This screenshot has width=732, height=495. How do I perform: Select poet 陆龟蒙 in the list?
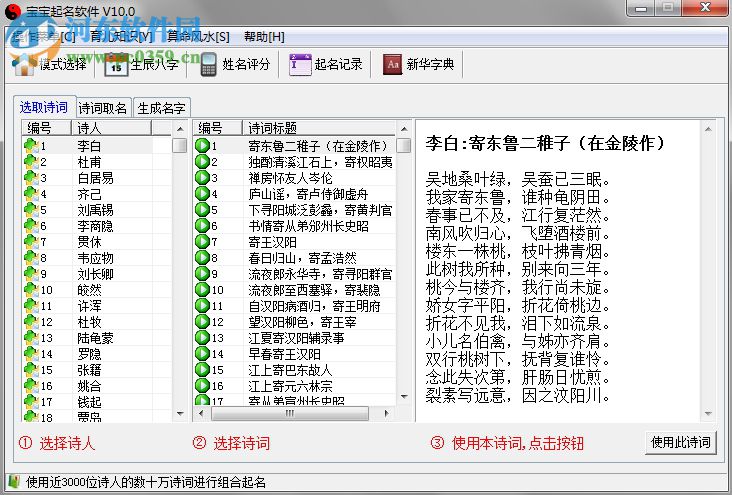click(95, 338)
